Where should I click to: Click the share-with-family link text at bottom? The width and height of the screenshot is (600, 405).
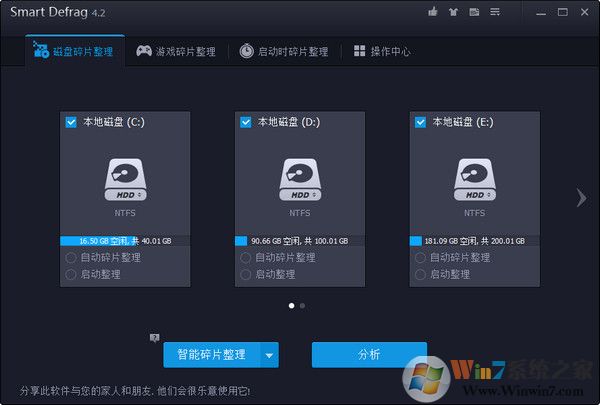coord(135,391)
